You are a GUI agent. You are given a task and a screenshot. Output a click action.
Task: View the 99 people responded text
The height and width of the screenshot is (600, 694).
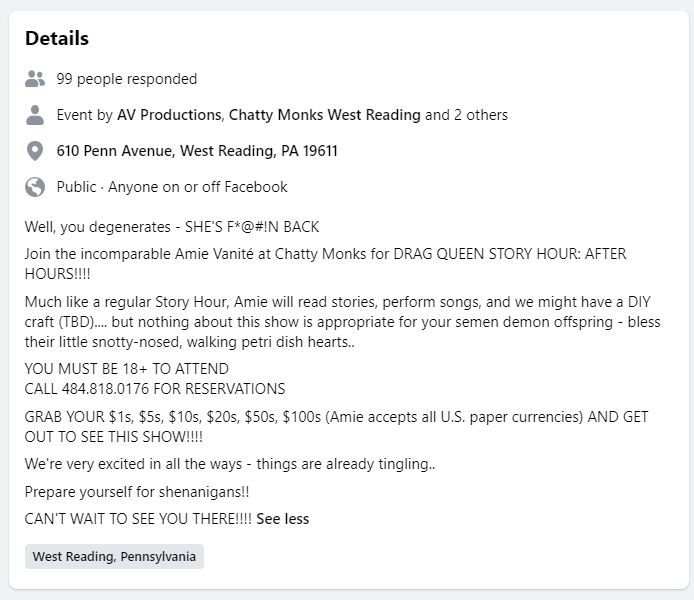point(127,79)
